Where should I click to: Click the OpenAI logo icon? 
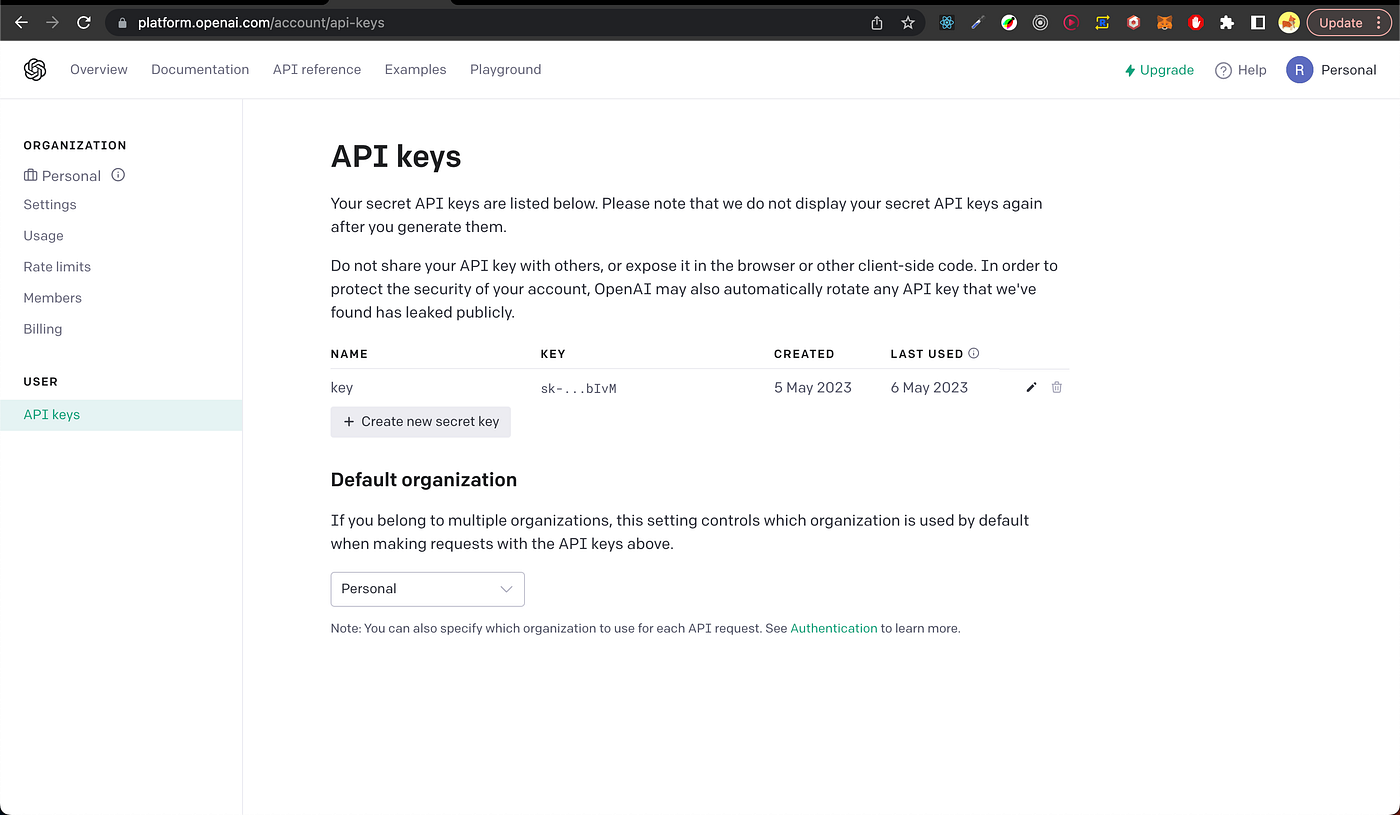click(35, 69)
